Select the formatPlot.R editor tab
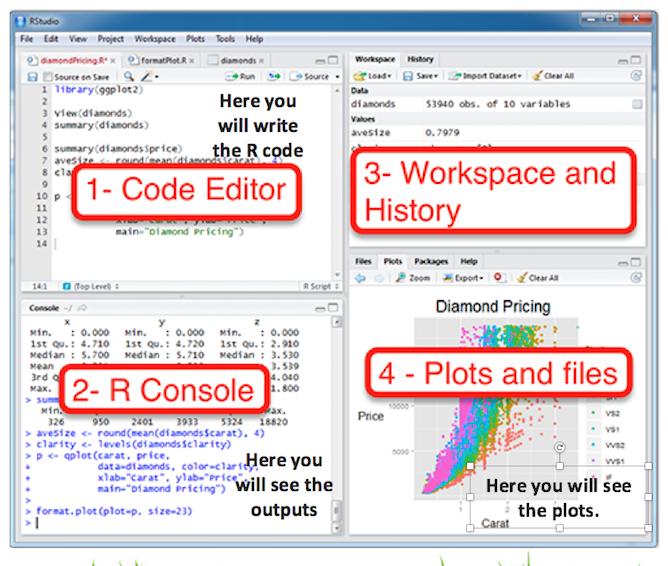Image resolution: width=668 pixels, height=566 pixels. point(167,60)
